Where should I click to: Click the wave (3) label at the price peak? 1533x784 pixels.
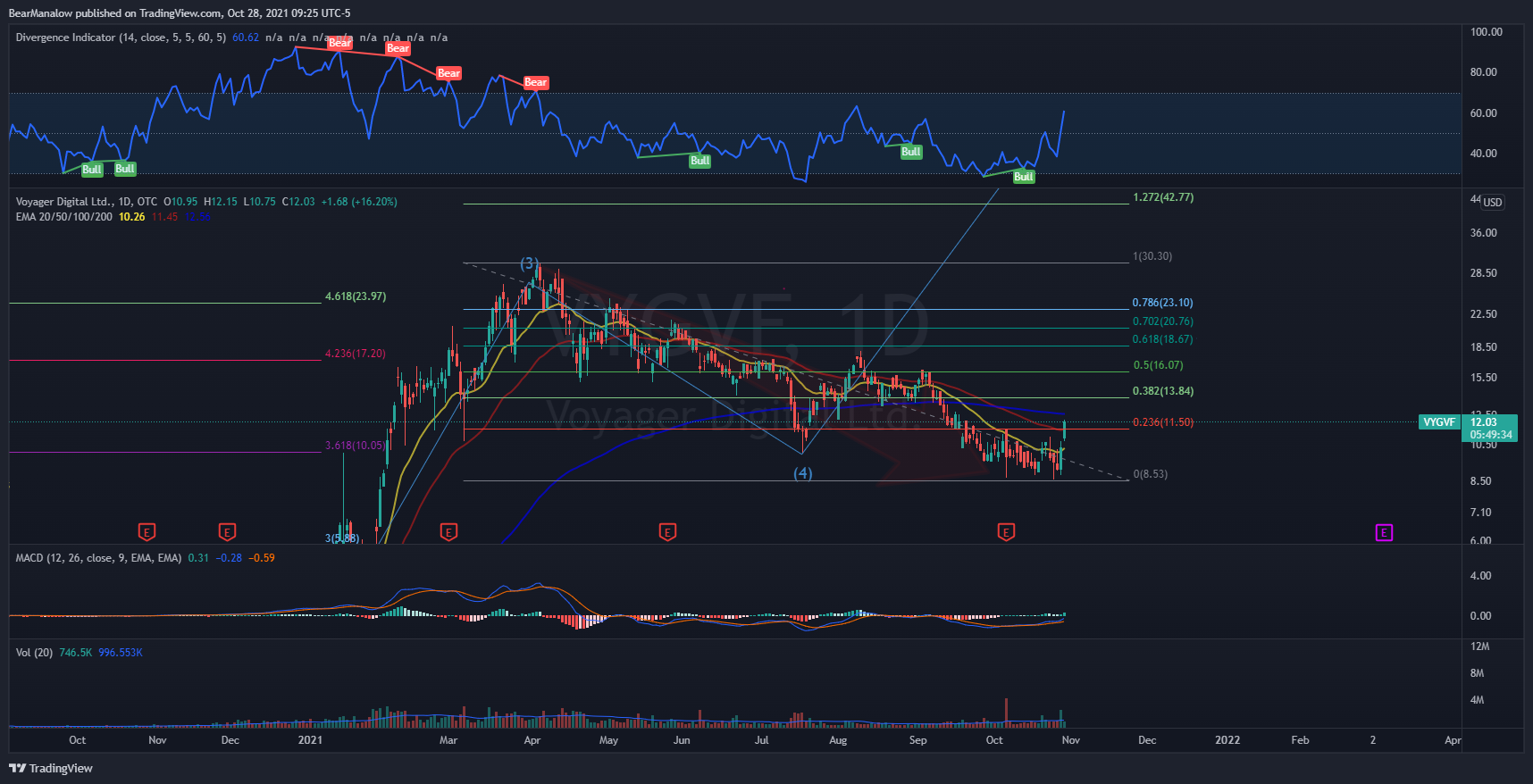point(530,263)
